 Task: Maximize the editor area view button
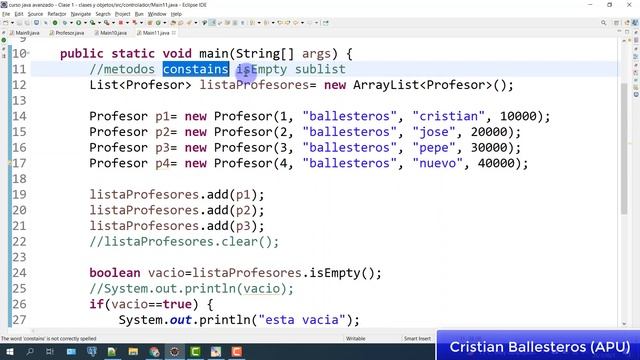[x=627, y=32]
